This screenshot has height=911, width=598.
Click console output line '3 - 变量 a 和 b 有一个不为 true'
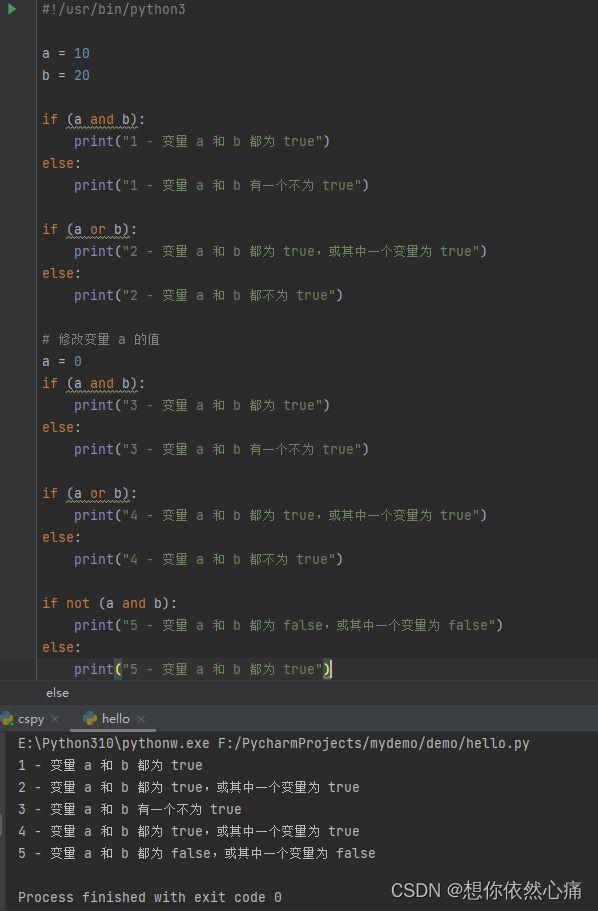click(130, 809)
